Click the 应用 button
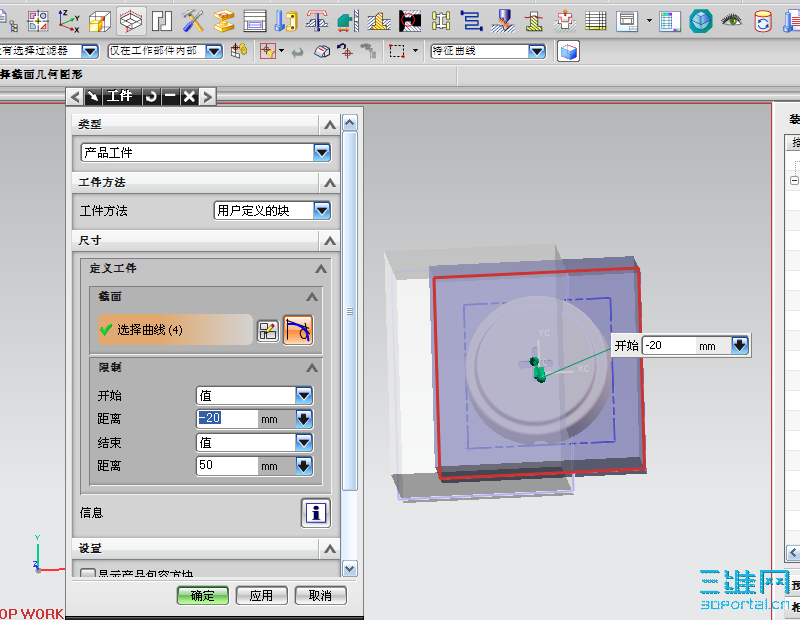The width and height of the screenshot is (800, 620). point(262,596)
